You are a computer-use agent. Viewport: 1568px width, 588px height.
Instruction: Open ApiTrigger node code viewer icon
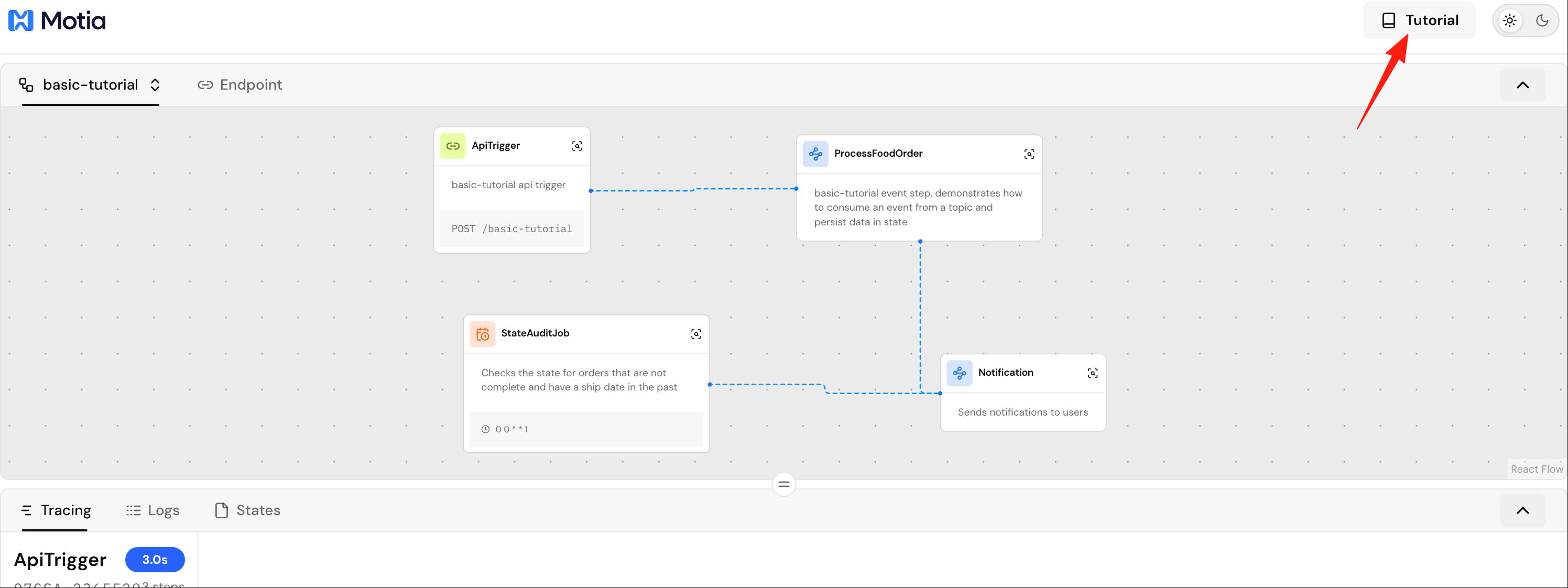coord(576,146)
